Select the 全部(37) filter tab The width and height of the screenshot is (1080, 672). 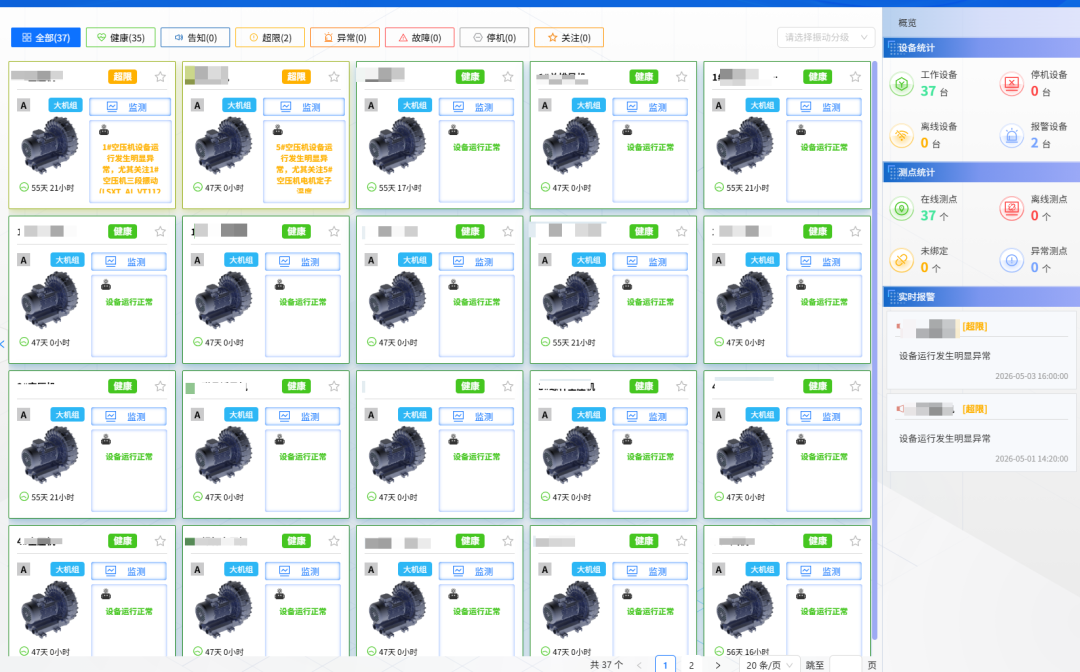tap(45, 37)
